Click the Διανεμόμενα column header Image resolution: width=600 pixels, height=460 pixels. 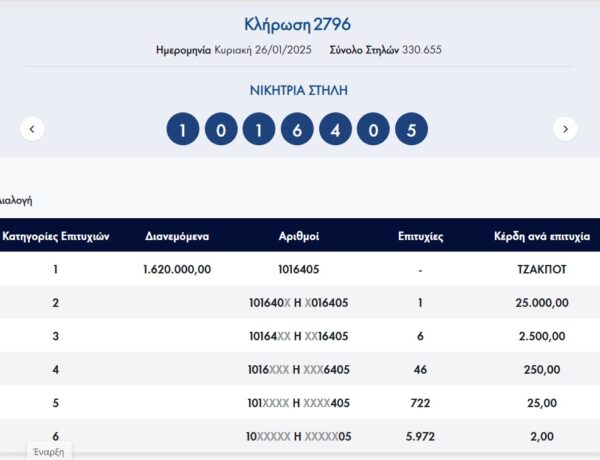coord(177,237)
